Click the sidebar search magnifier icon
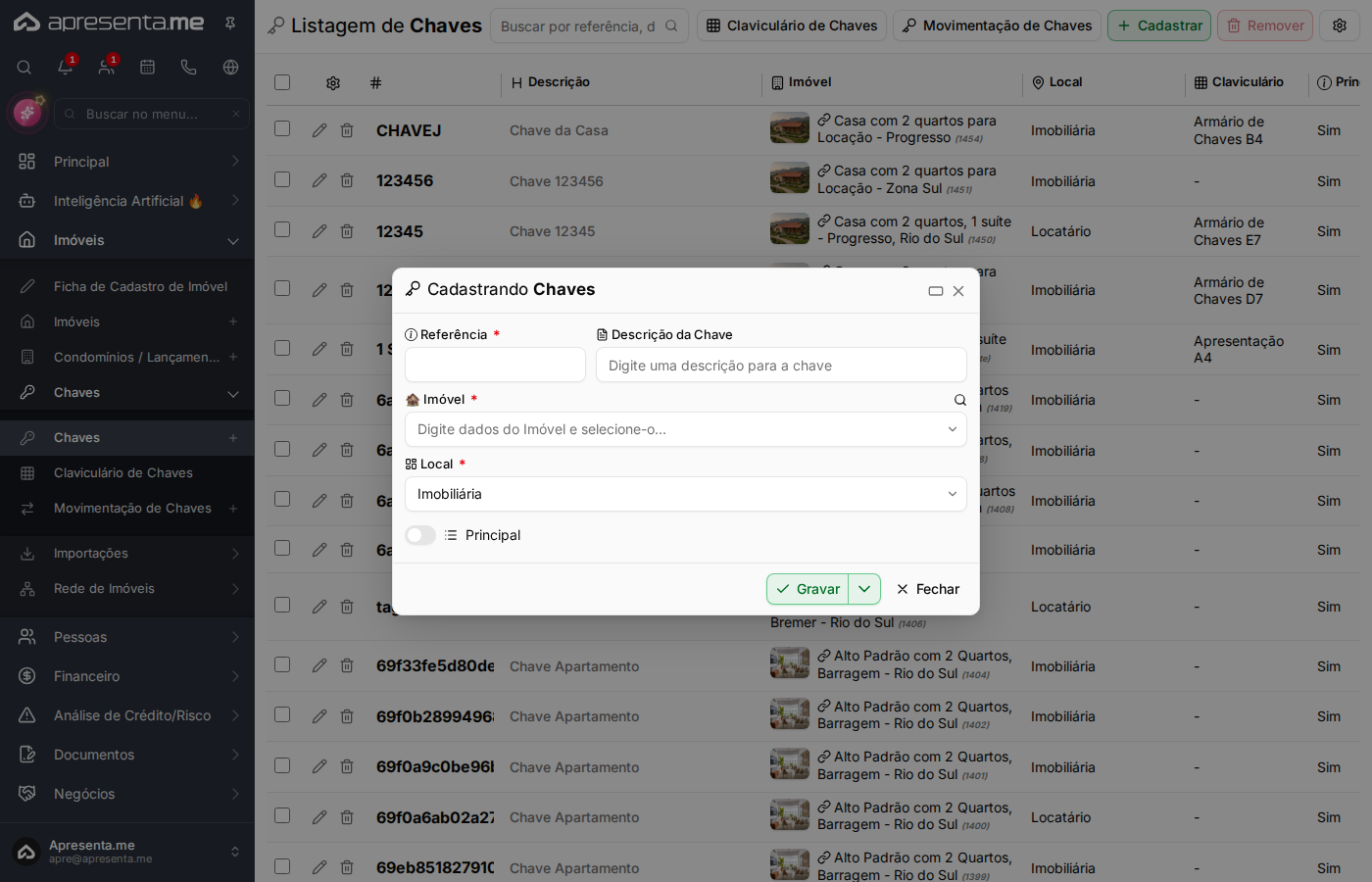The image size is (1372, 882). (x=24, y=67)
